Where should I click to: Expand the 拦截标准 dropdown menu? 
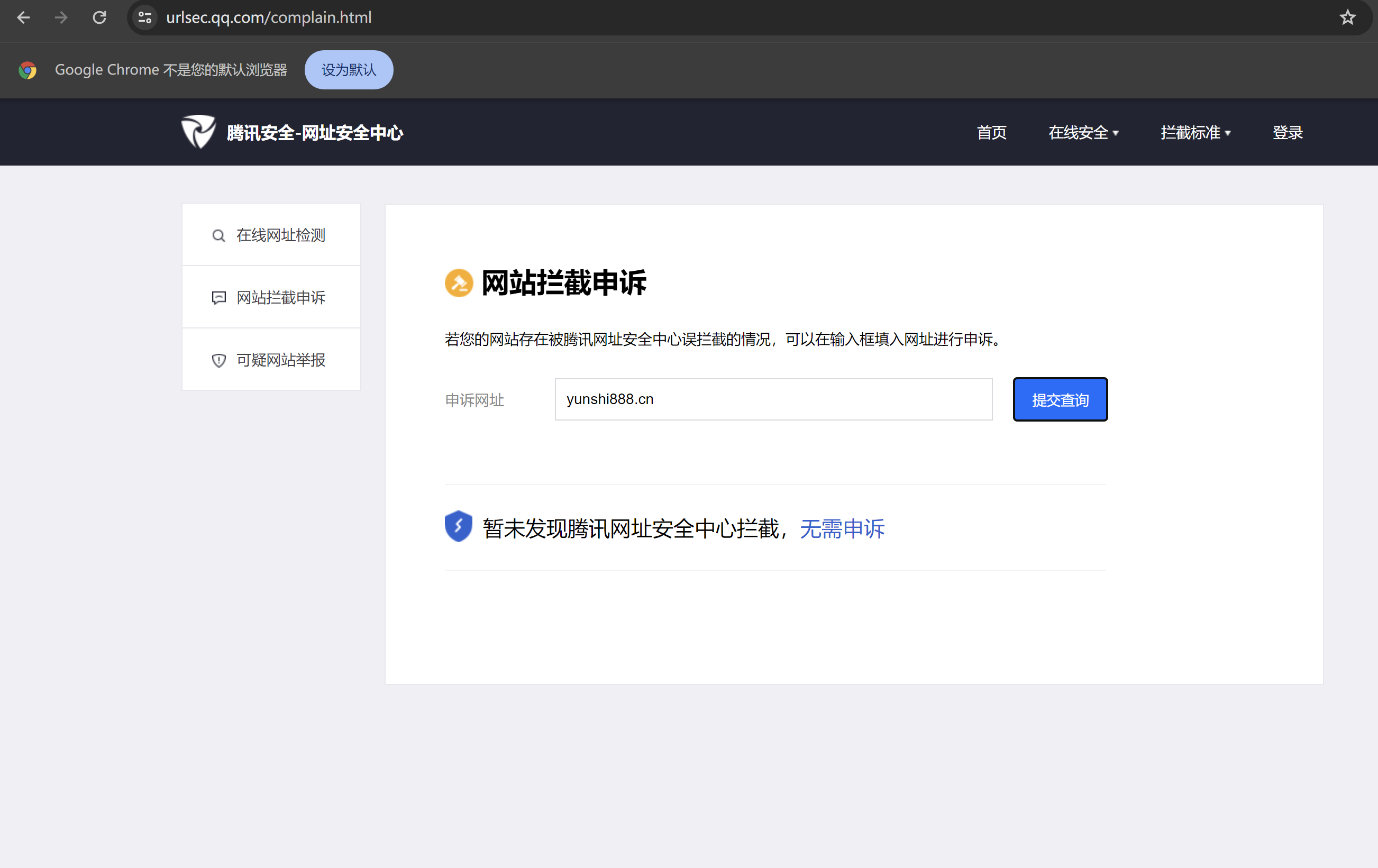coord(1195,133)
